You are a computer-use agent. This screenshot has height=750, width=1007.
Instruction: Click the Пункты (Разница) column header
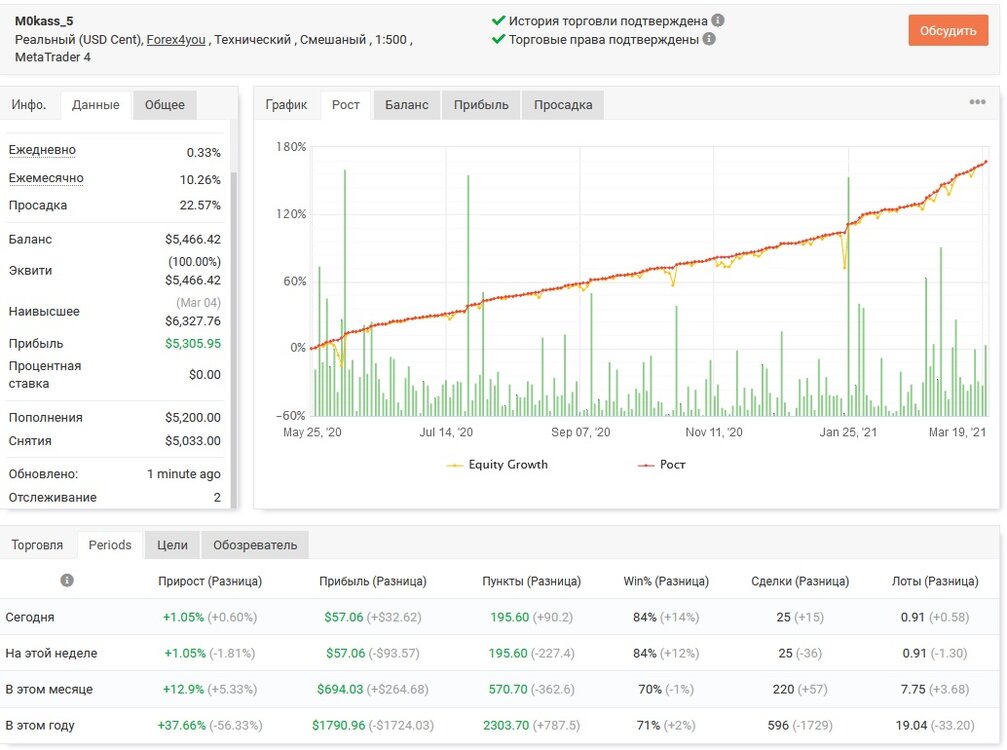coord(532,581)
